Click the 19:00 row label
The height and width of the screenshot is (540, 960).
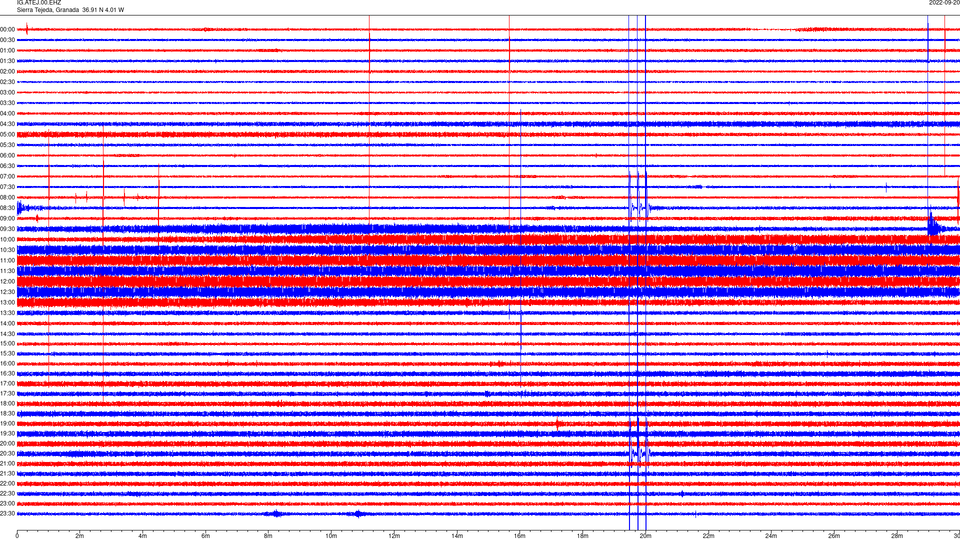[7, 424]
